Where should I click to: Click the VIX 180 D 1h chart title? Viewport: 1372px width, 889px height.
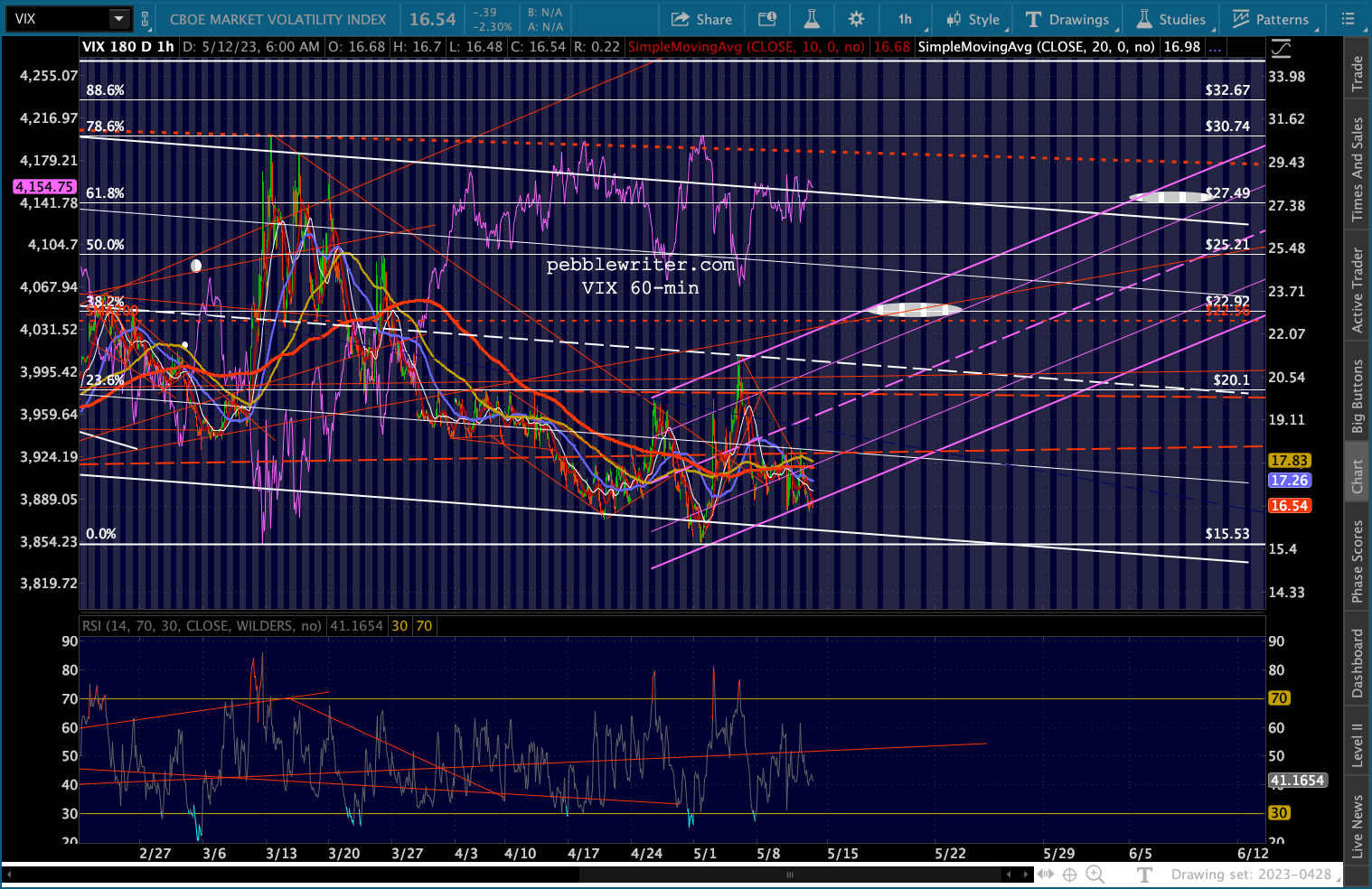pos(128,47)
